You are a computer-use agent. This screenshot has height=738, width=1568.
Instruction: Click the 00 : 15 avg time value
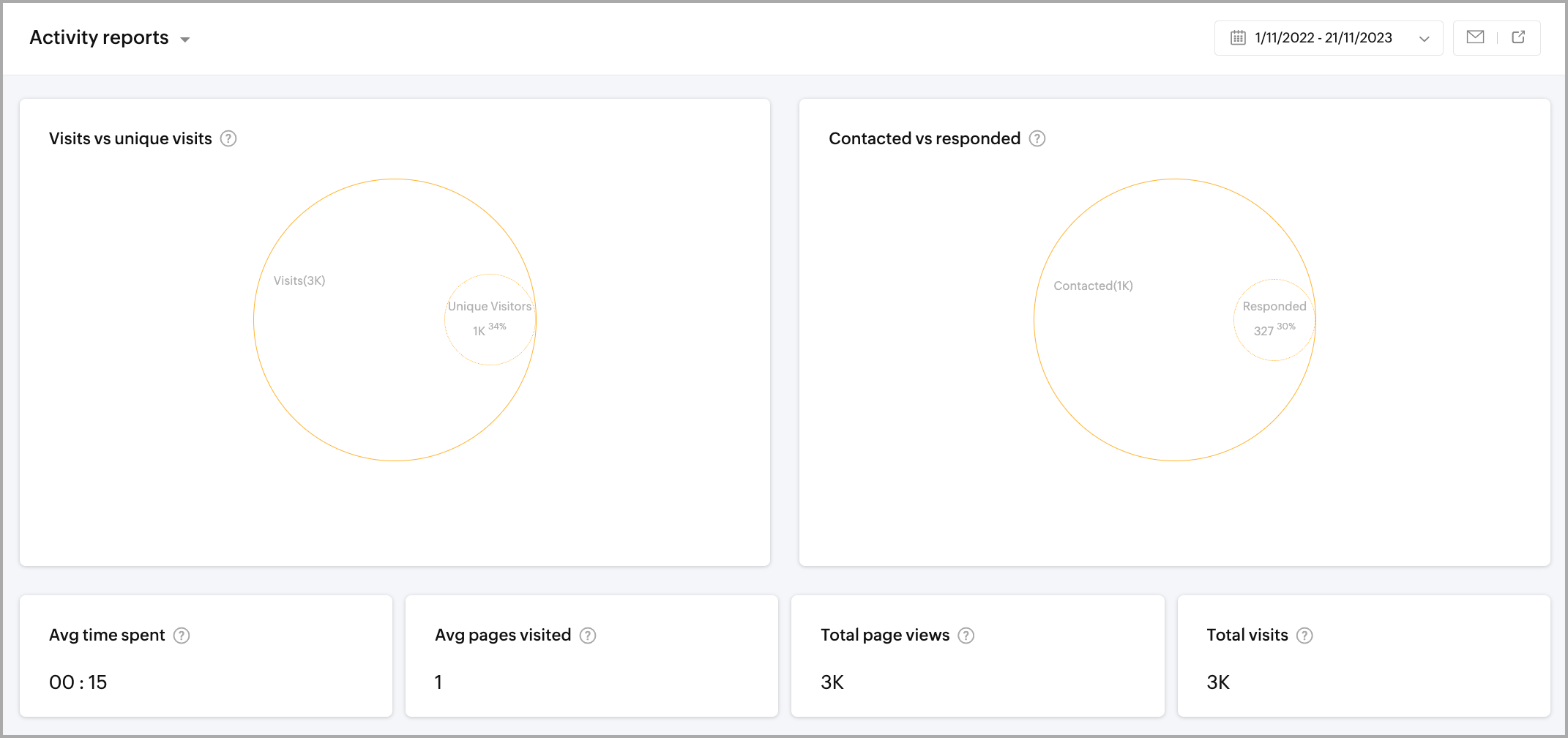[78, 682]
